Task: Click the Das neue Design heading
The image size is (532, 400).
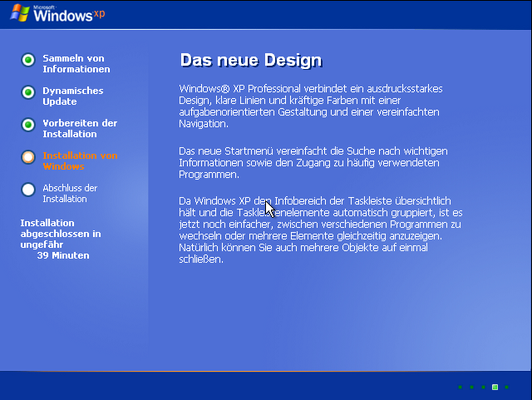Action: tap(251, 60)
